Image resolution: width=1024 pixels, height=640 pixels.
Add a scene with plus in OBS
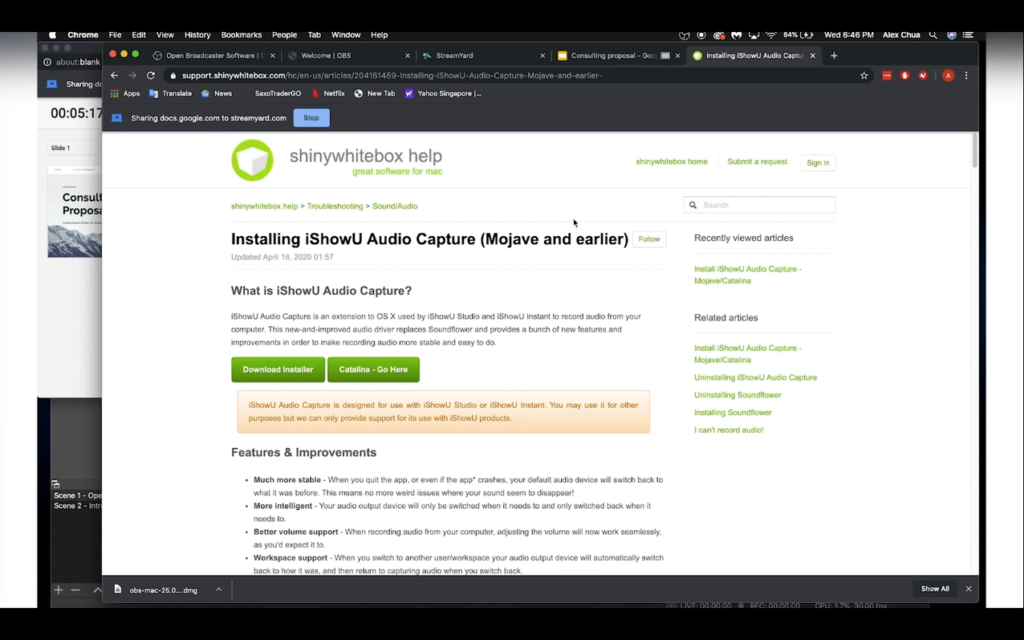click(x=58, y=590)
